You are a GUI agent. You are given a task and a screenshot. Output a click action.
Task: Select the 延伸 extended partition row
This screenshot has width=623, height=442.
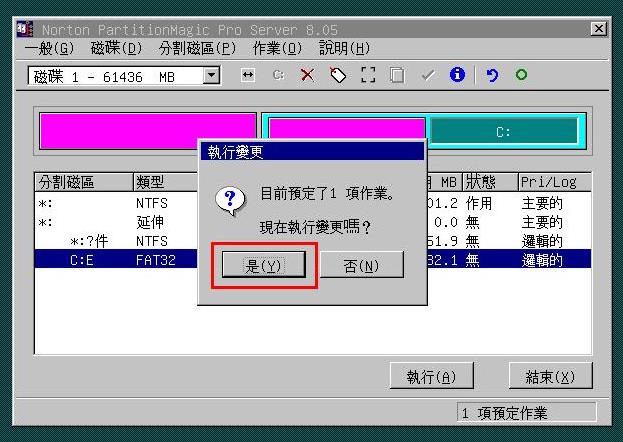point(313,222)
